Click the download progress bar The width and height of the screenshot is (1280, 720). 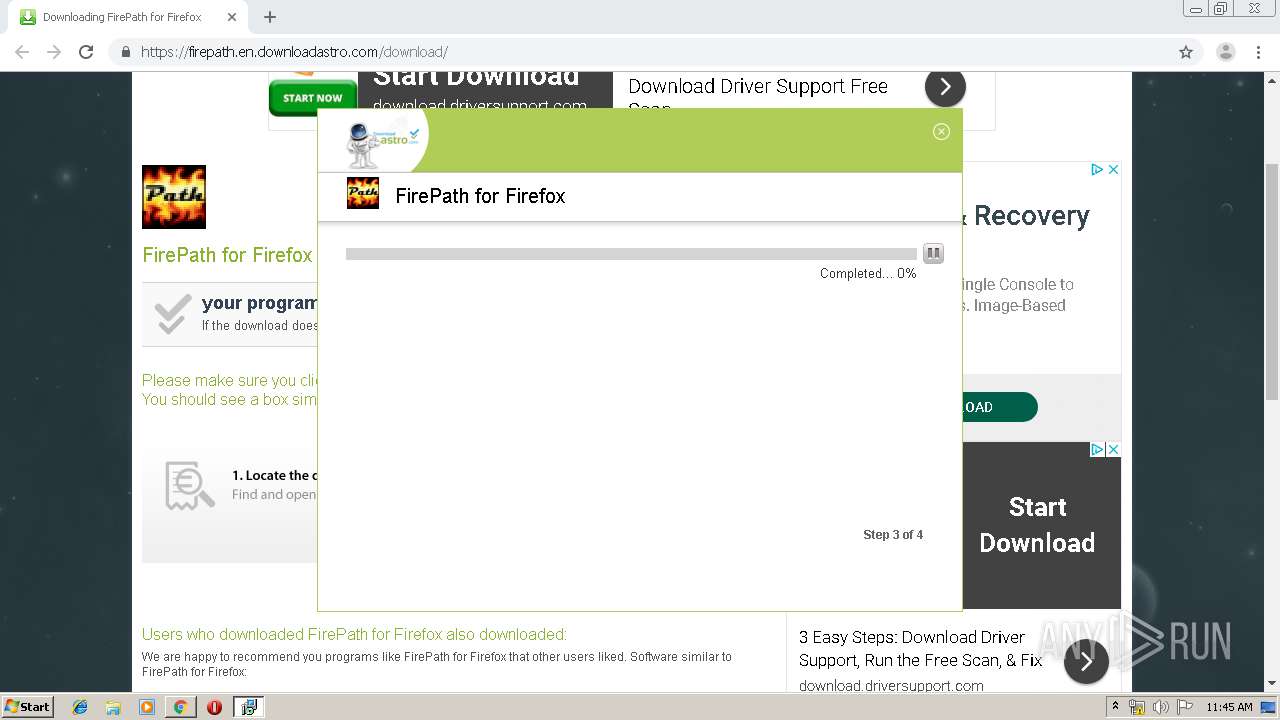(631, 254)
